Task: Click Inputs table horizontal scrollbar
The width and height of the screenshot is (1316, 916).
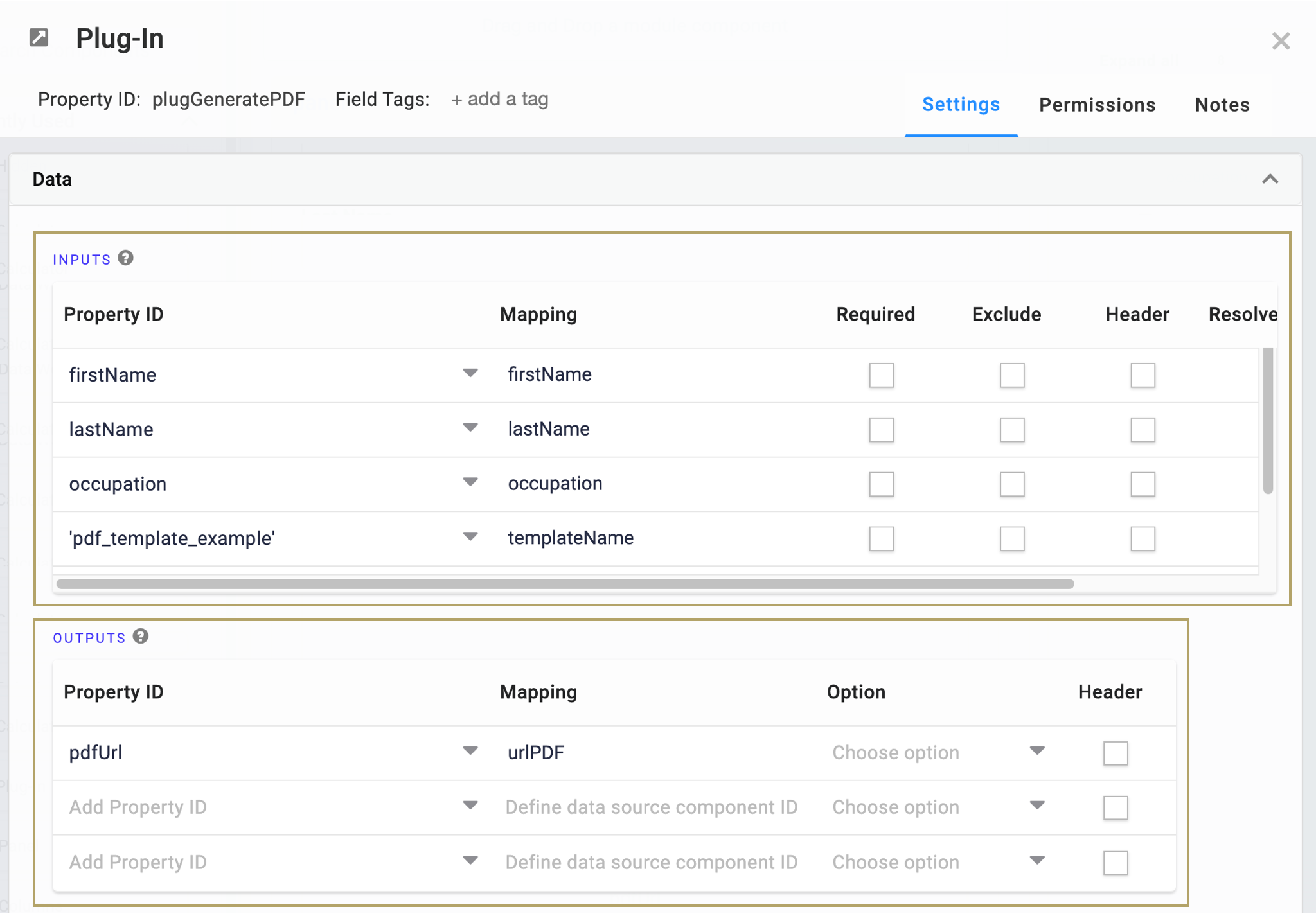Action: pos(565,584)
